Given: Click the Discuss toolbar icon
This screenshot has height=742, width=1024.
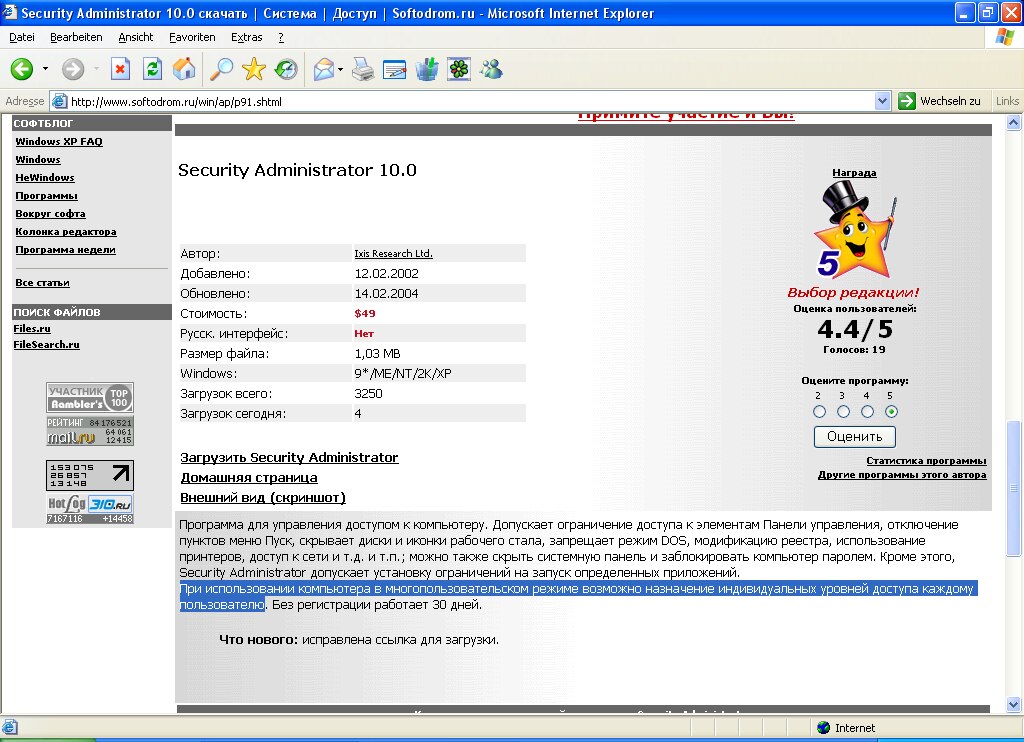Looking at the screenshot, I should pos(426,69).
